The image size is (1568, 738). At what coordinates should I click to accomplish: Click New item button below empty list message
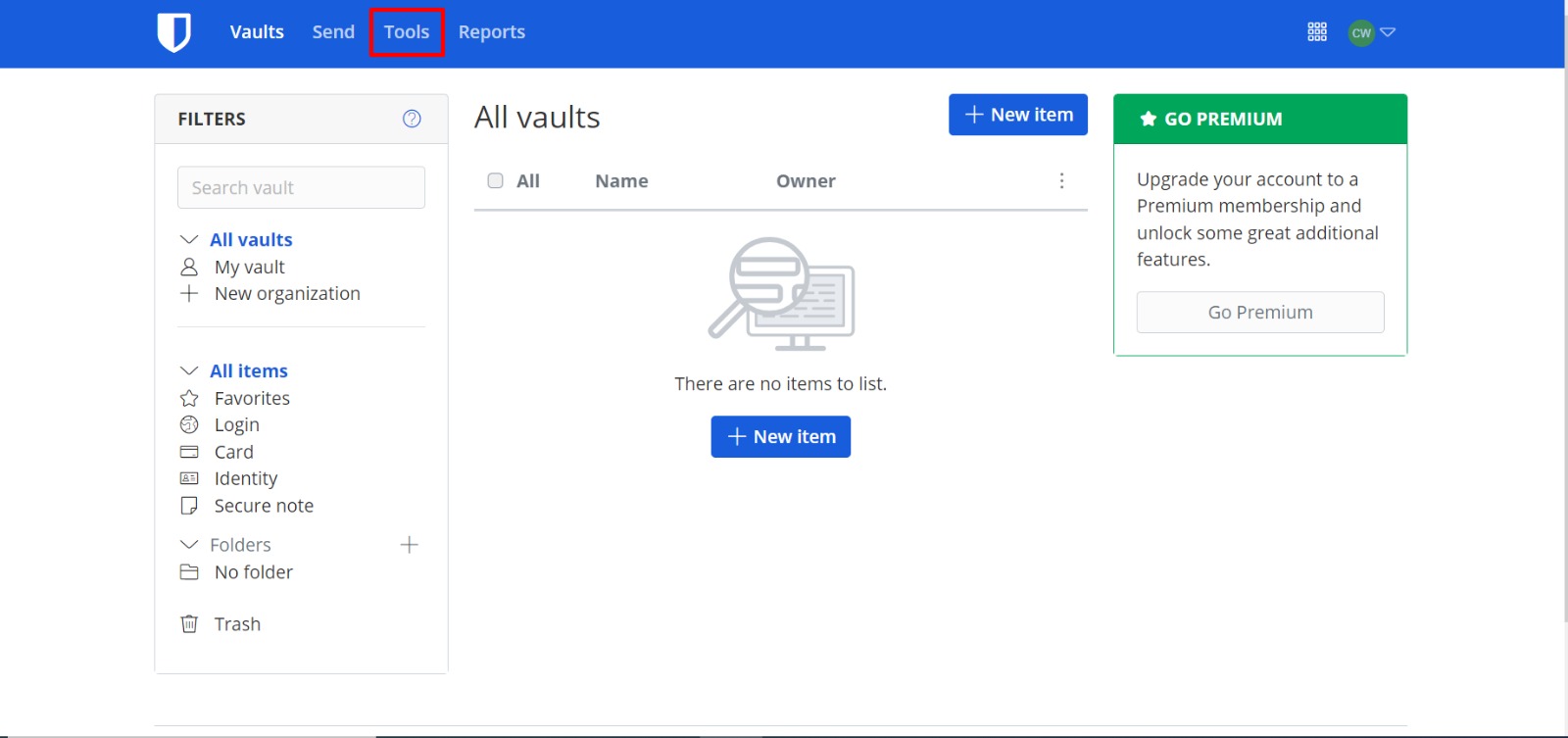(x=781, y=437)
